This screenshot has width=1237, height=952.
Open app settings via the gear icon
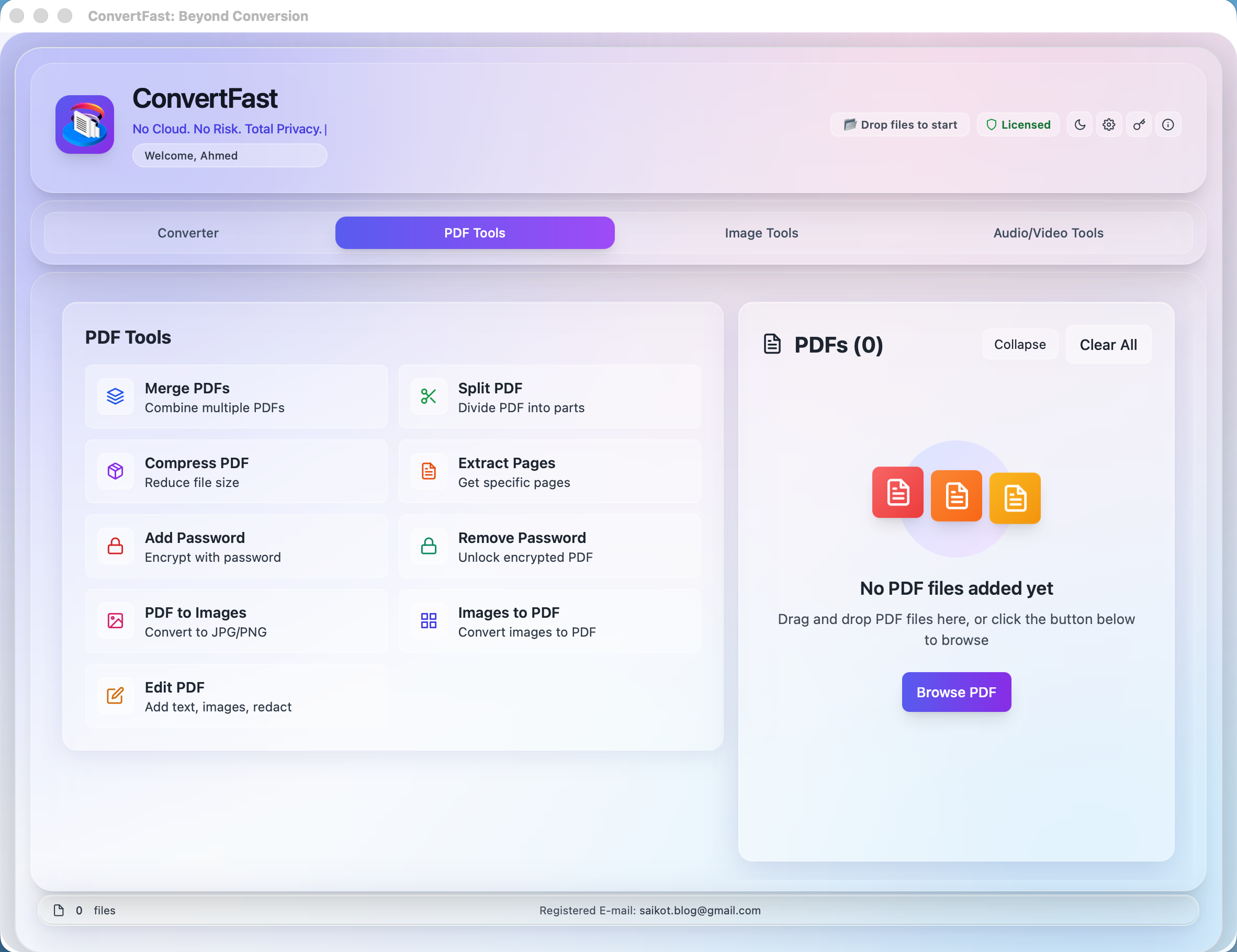1109,124
